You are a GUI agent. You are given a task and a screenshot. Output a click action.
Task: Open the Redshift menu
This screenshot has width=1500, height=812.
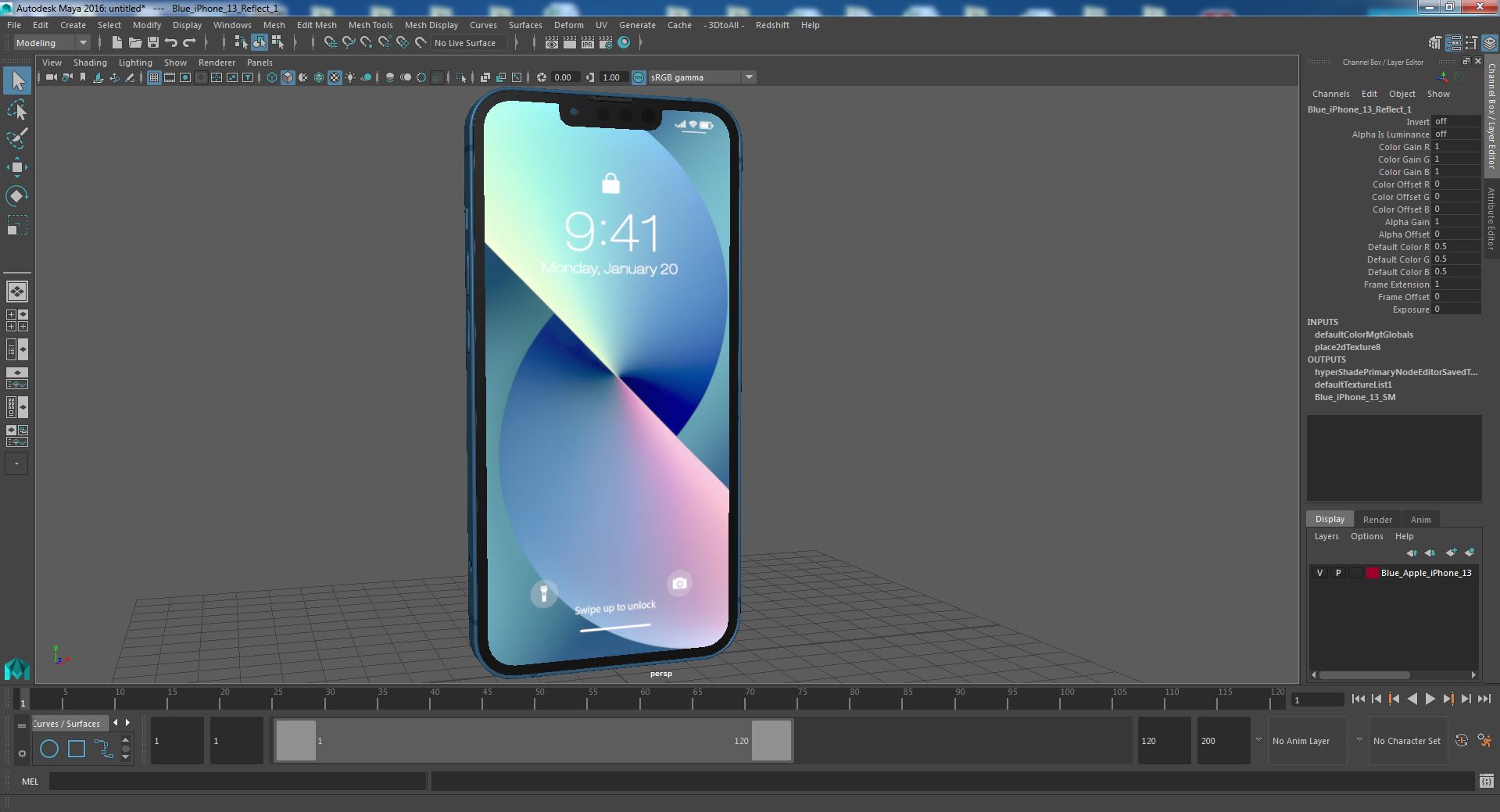[772, 25]
